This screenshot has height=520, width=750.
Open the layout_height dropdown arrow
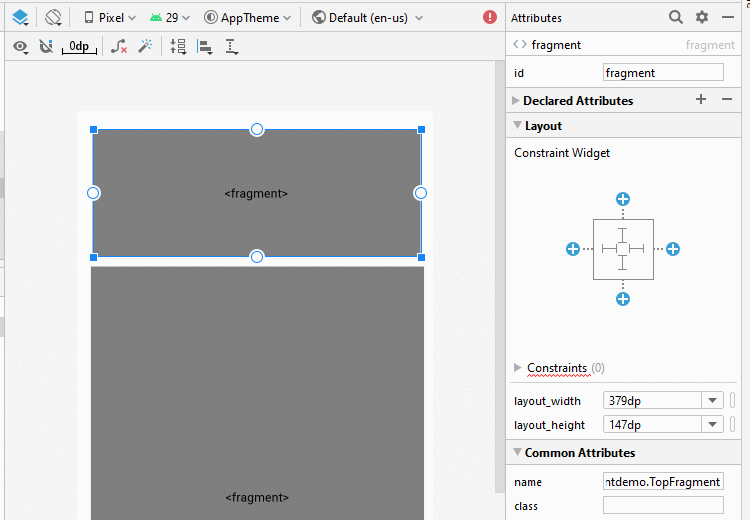[712, 424]
